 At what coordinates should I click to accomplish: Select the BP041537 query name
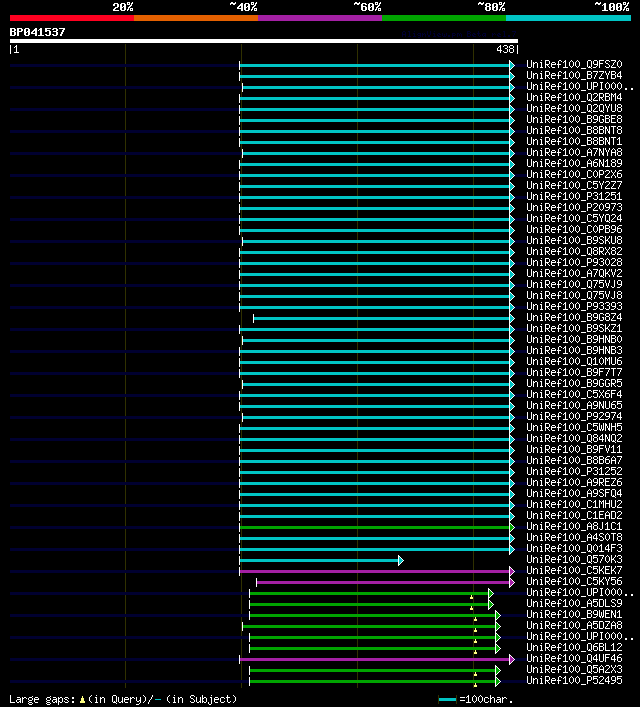click(37, 32)
